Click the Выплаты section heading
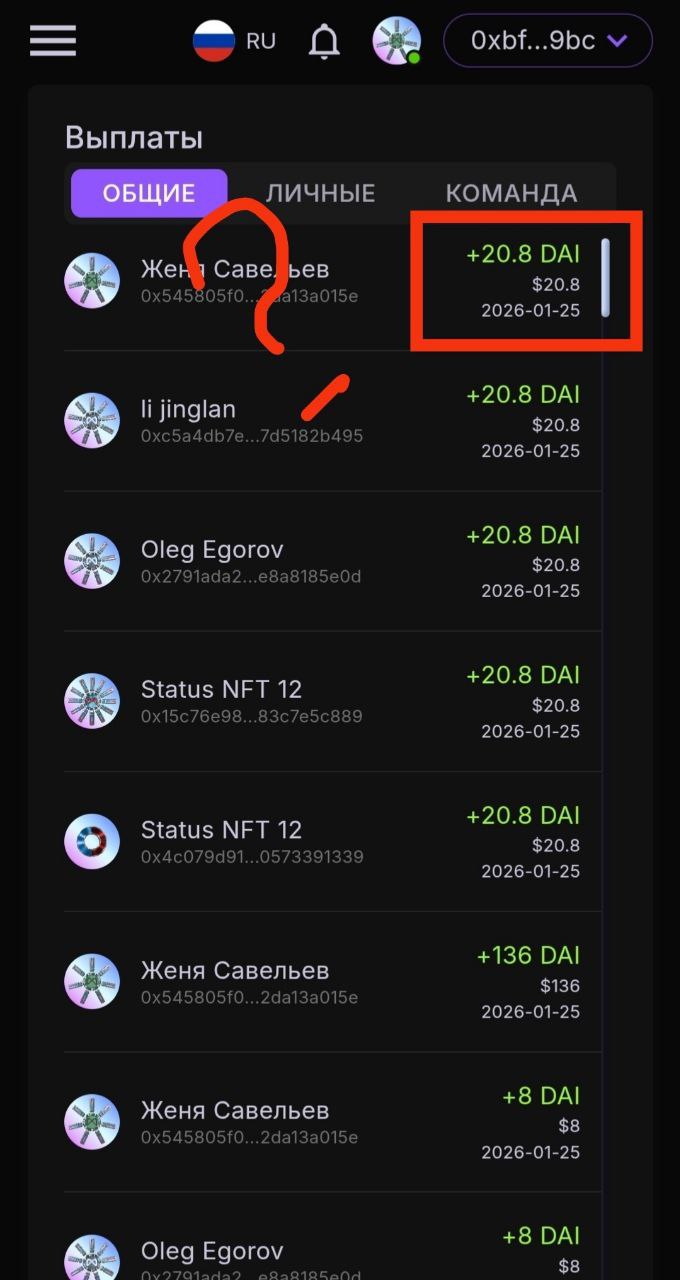The height and width of the screenshot is (1280, 680). [x=134, y=137]
